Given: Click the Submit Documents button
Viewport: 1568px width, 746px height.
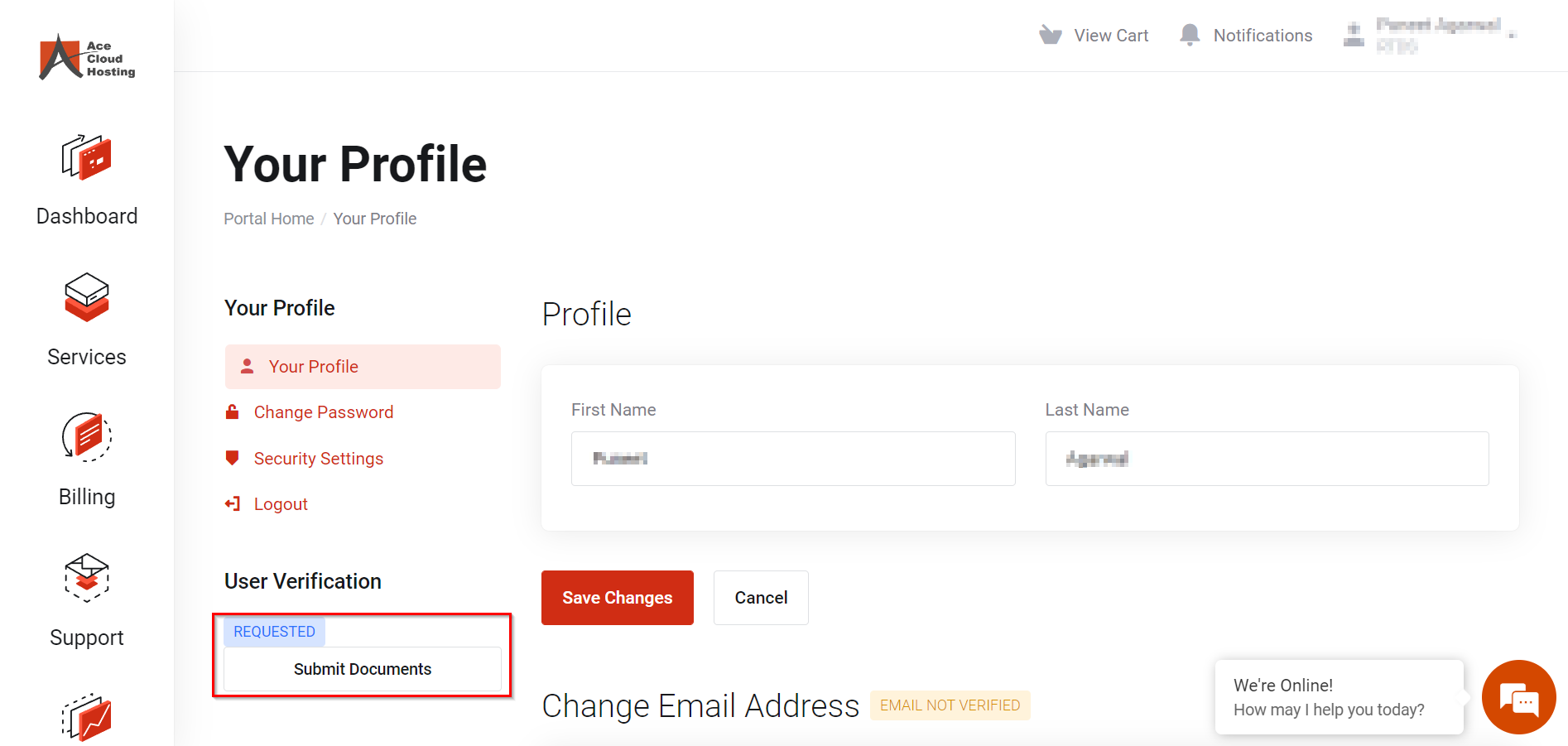Looking at the screenshot, I should pos(363,669).
